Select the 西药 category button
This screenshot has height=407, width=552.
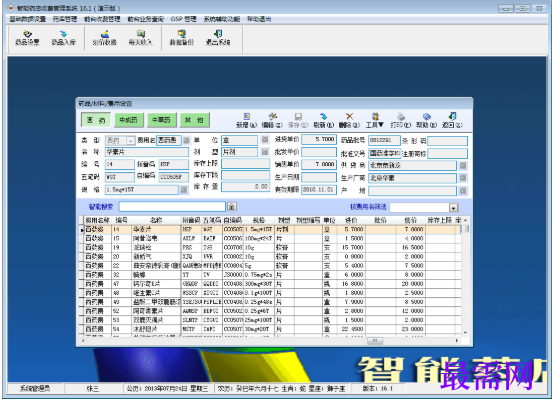pyautogui.click(x=96, y=120)
